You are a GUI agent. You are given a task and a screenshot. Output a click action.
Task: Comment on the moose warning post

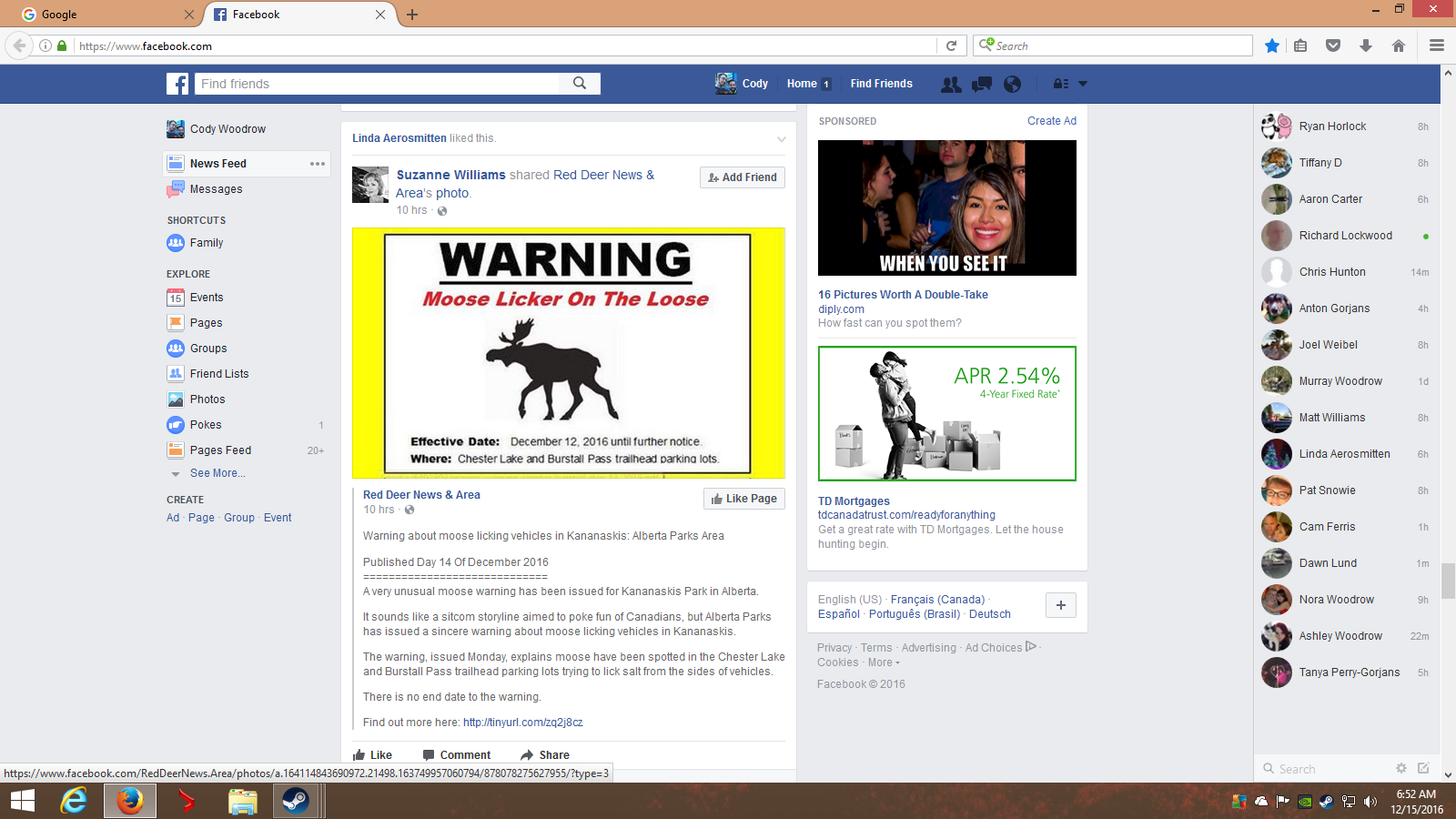pos(456,755)
